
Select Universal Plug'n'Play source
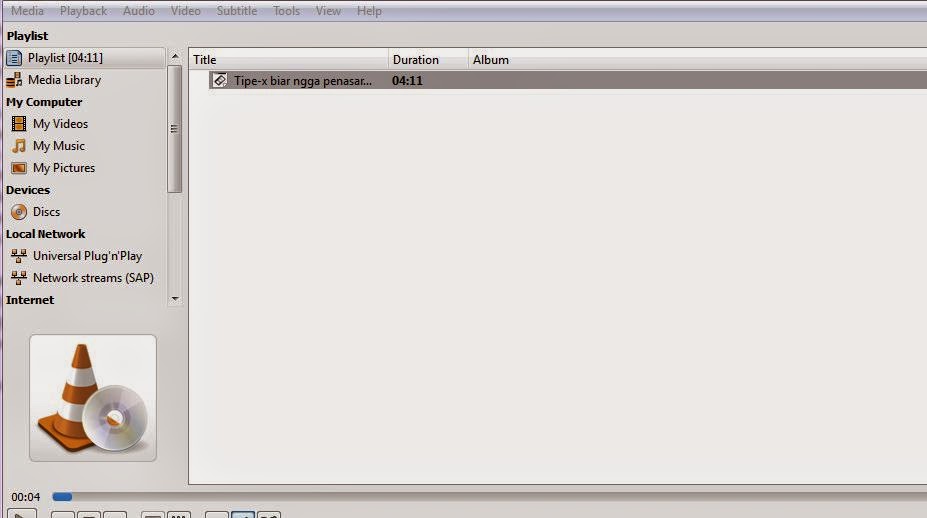[87, 256]
